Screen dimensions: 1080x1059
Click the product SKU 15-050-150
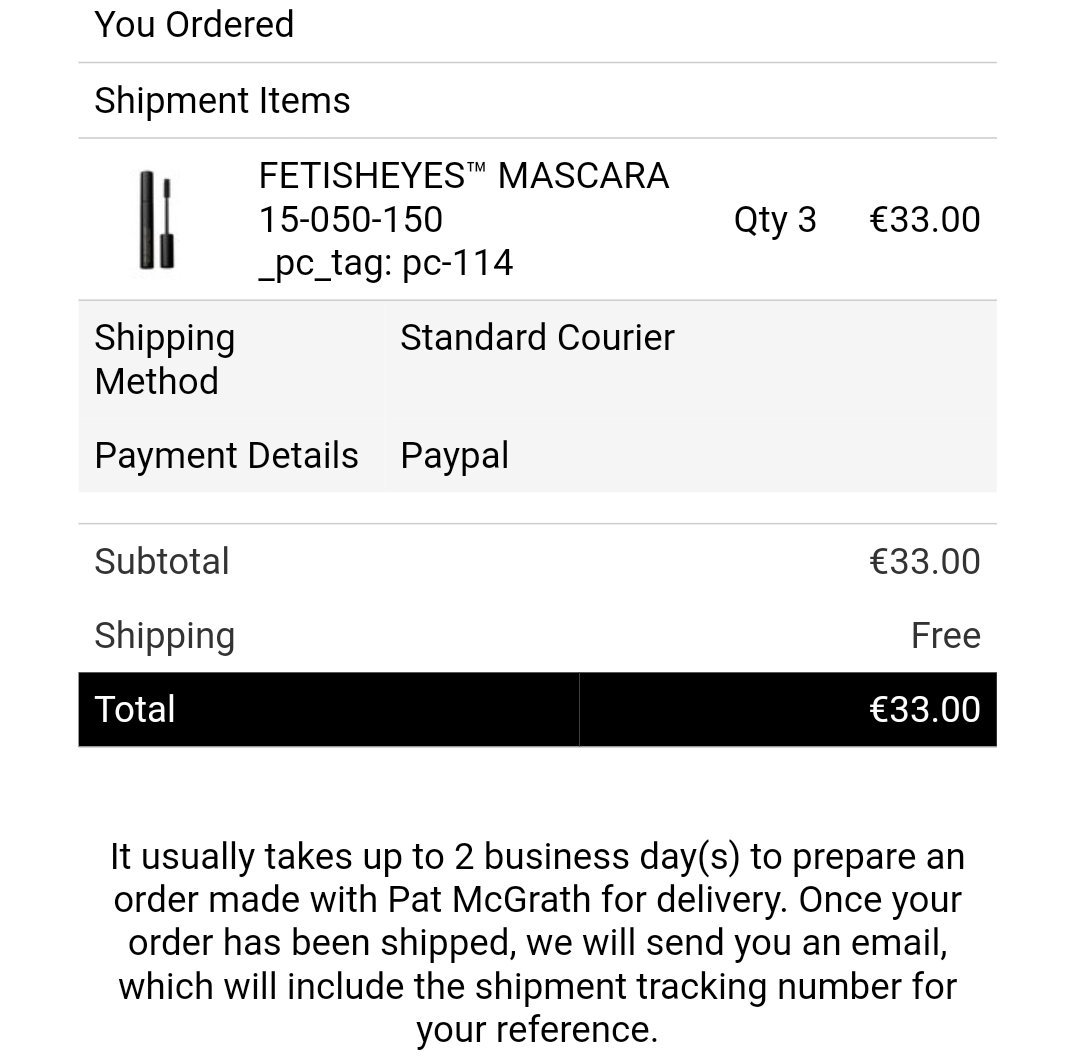coord(351,220)
